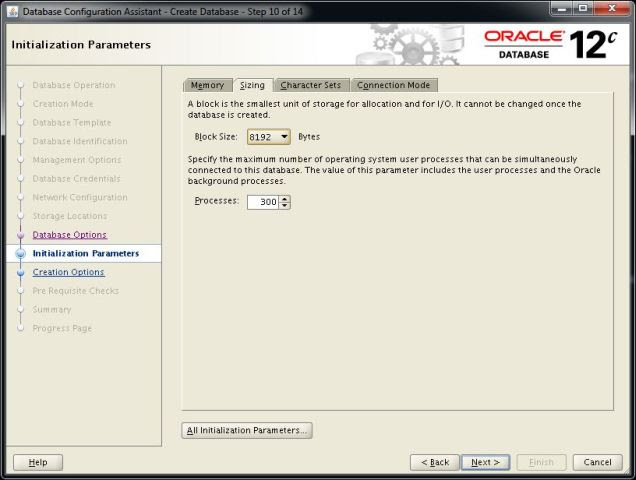Click the Storage Locations step
636x480 pixels.
[x=70, y=216]
